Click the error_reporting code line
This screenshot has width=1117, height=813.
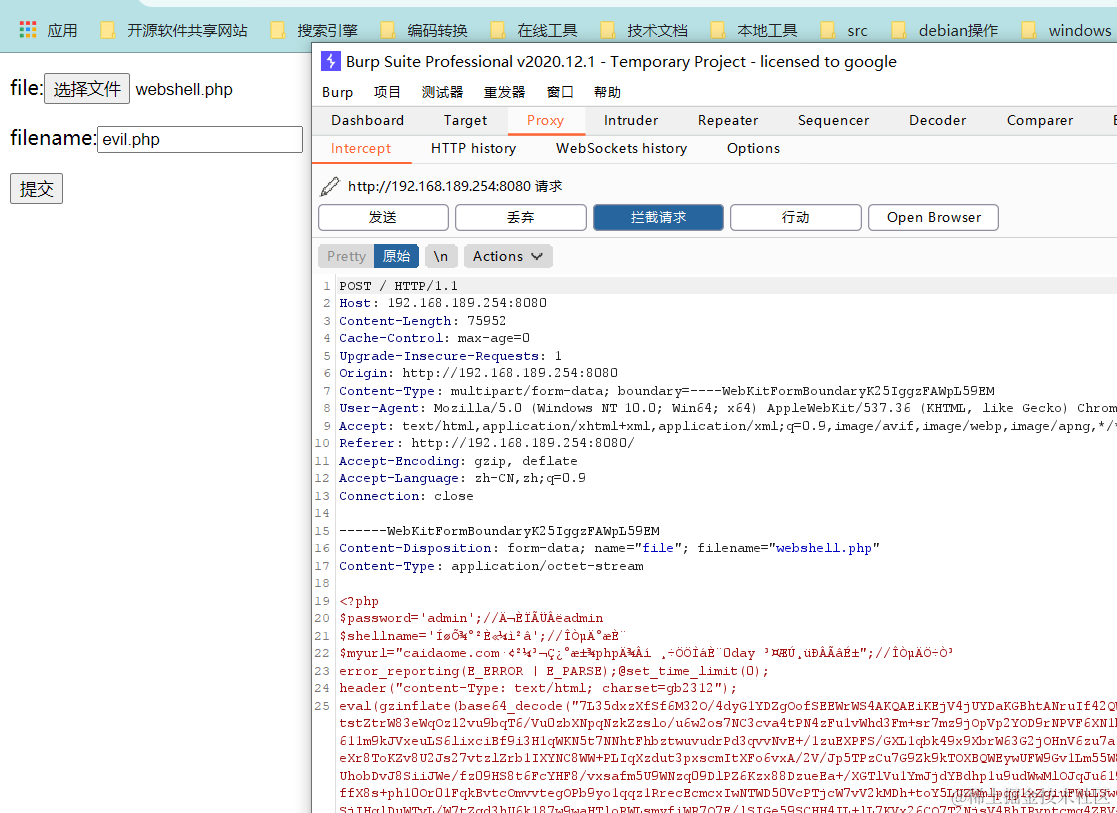[x=554, y=670]
